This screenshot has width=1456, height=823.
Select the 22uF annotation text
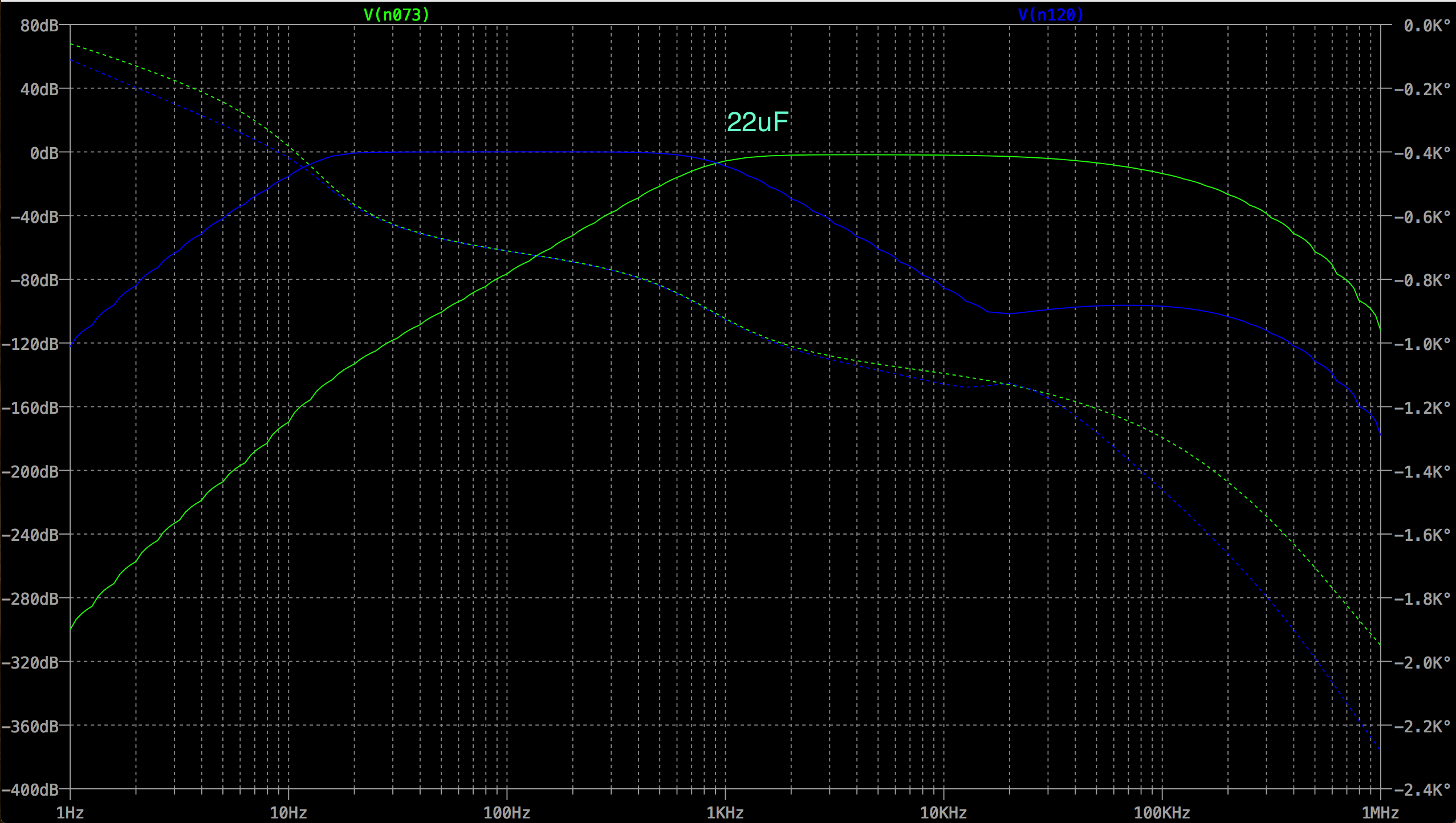point(758,122)
